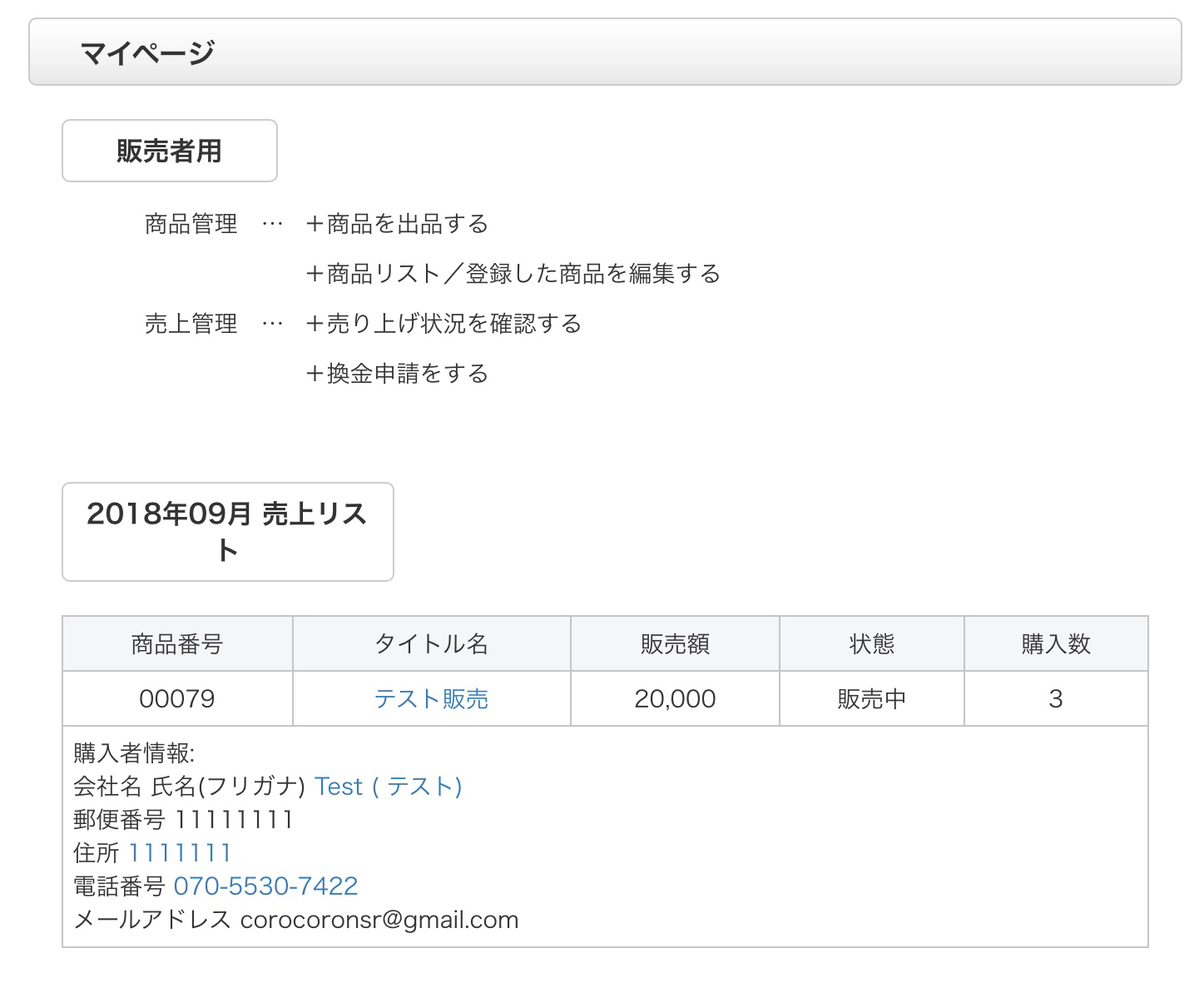Open the 商品を出品する link

pyautogui.click(x=397, y=224)
